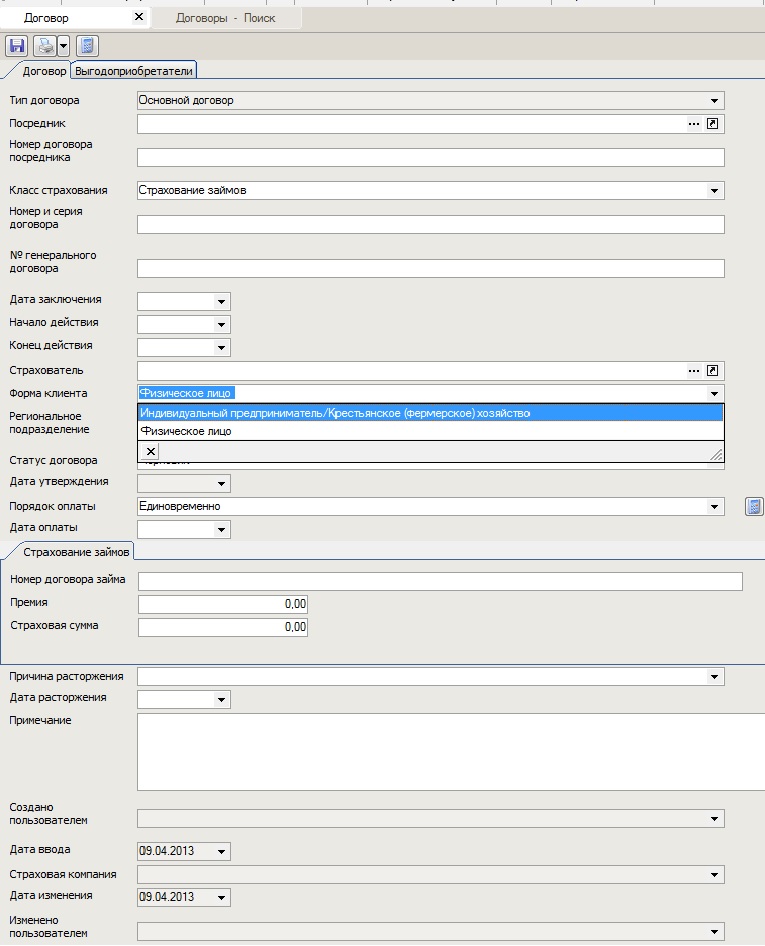The width and height of the screenshot is (765, 946).
Task: Open the Страхователь lookup ellipsis button
Action: pyautogui.click(x=694, y=371)
